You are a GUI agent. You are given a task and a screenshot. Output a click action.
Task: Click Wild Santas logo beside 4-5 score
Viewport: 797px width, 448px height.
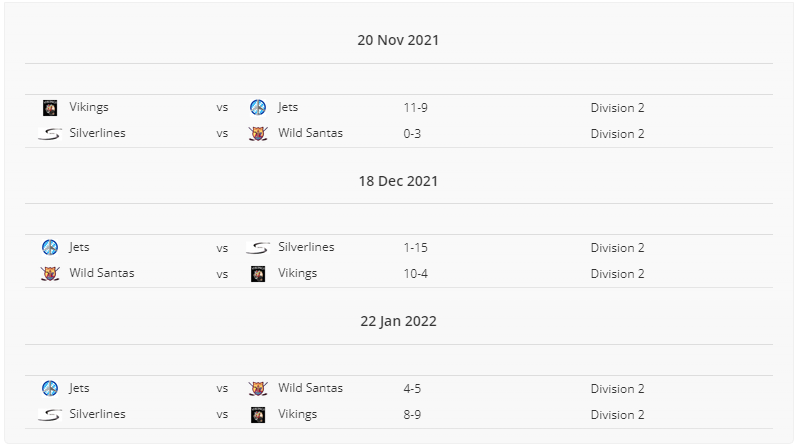click(258, 389)
